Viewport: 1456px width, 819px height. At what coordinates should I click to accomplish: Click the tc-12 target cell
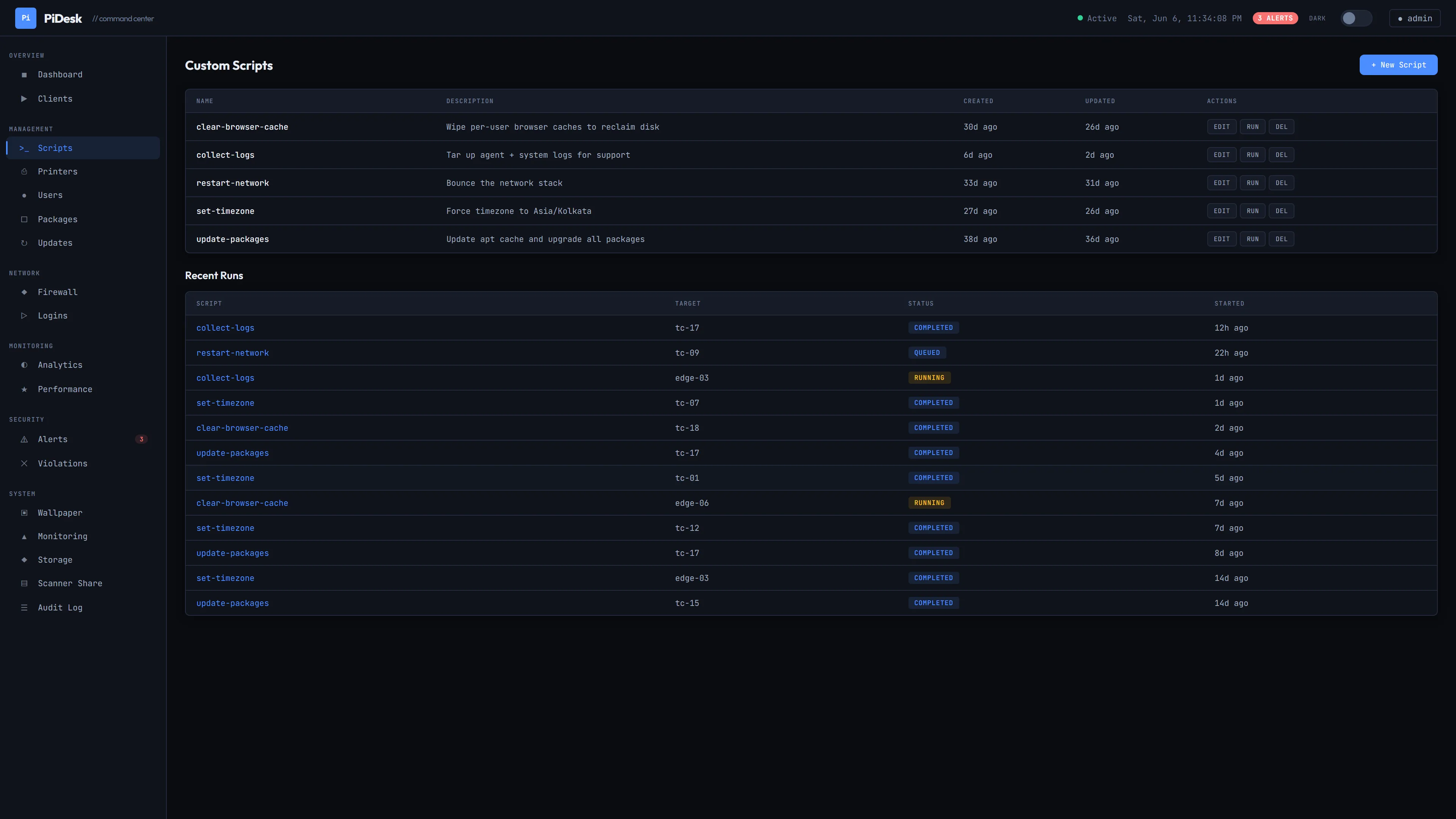(687, 528)
